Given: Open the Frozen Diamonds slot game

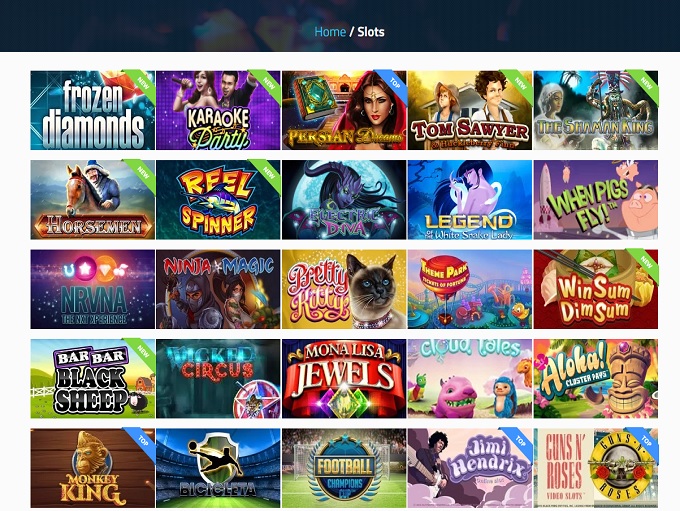Looking at the screenshot, I should click(x=92, y=110).
